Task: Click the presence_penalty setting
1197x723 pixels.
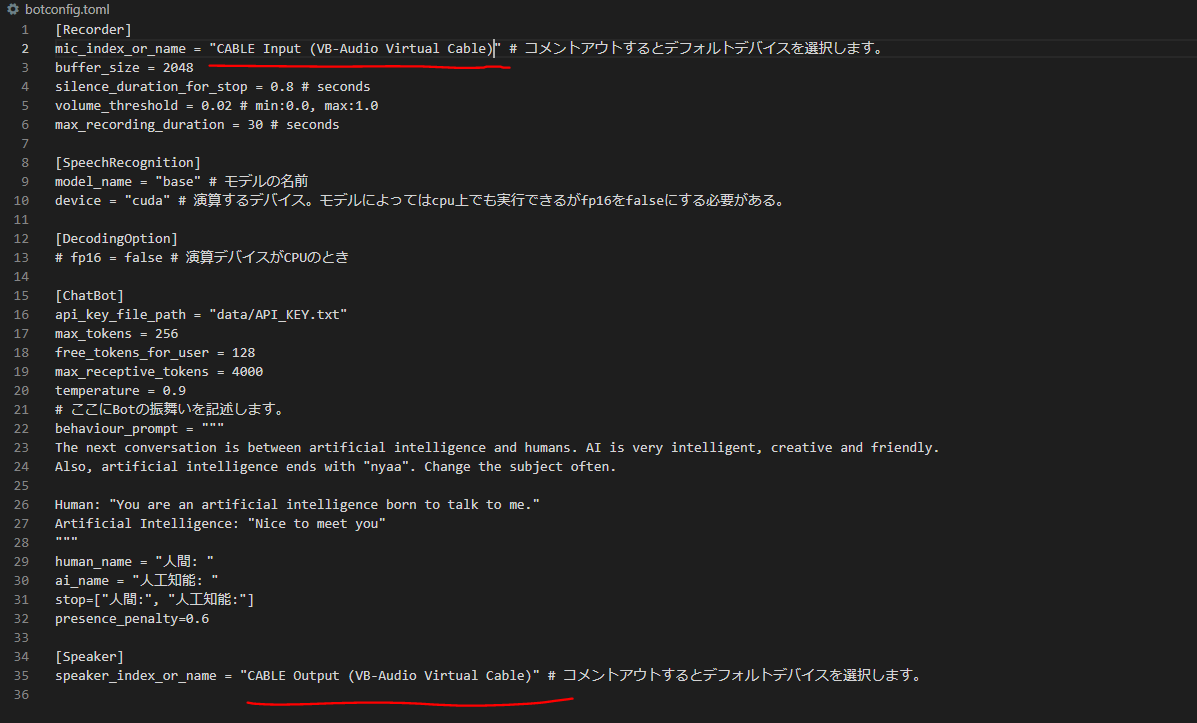Action: tap(131, 618)
